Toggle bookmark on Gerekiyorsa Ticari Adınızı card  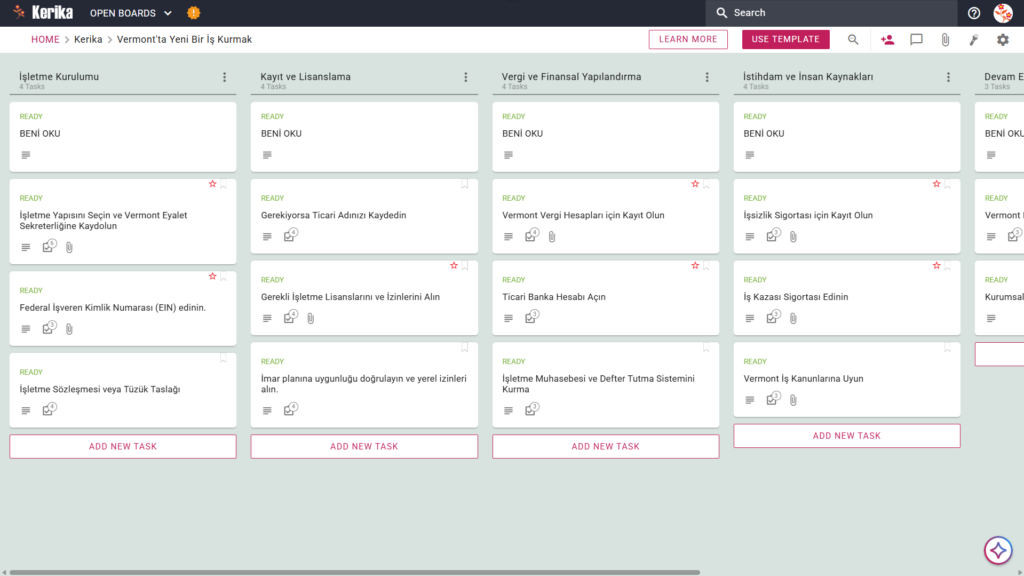(465, 184)
